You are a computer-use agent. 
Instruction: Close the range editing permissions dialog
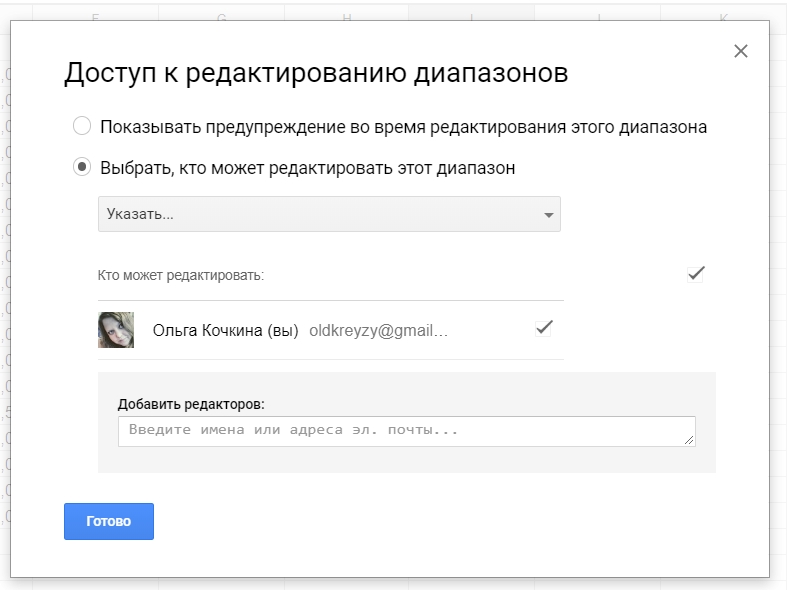tap(740, 51)
